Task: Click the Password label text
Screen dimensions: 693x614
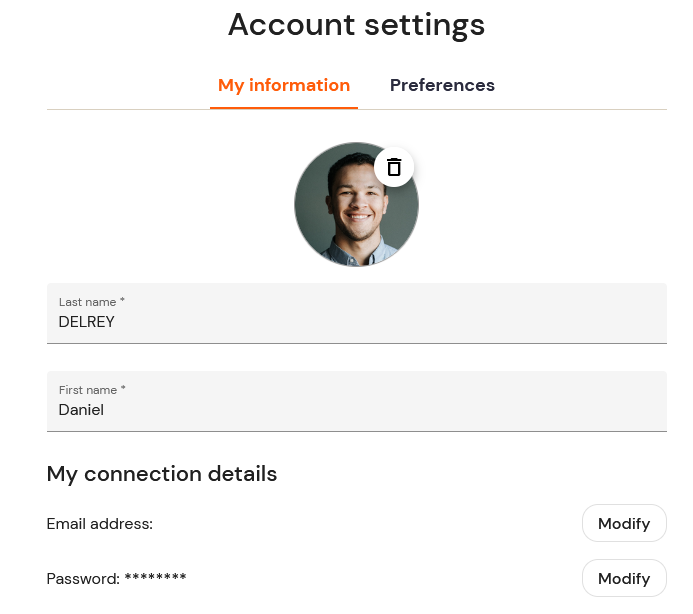Action: pyautogui.click(x=84, y=579)
